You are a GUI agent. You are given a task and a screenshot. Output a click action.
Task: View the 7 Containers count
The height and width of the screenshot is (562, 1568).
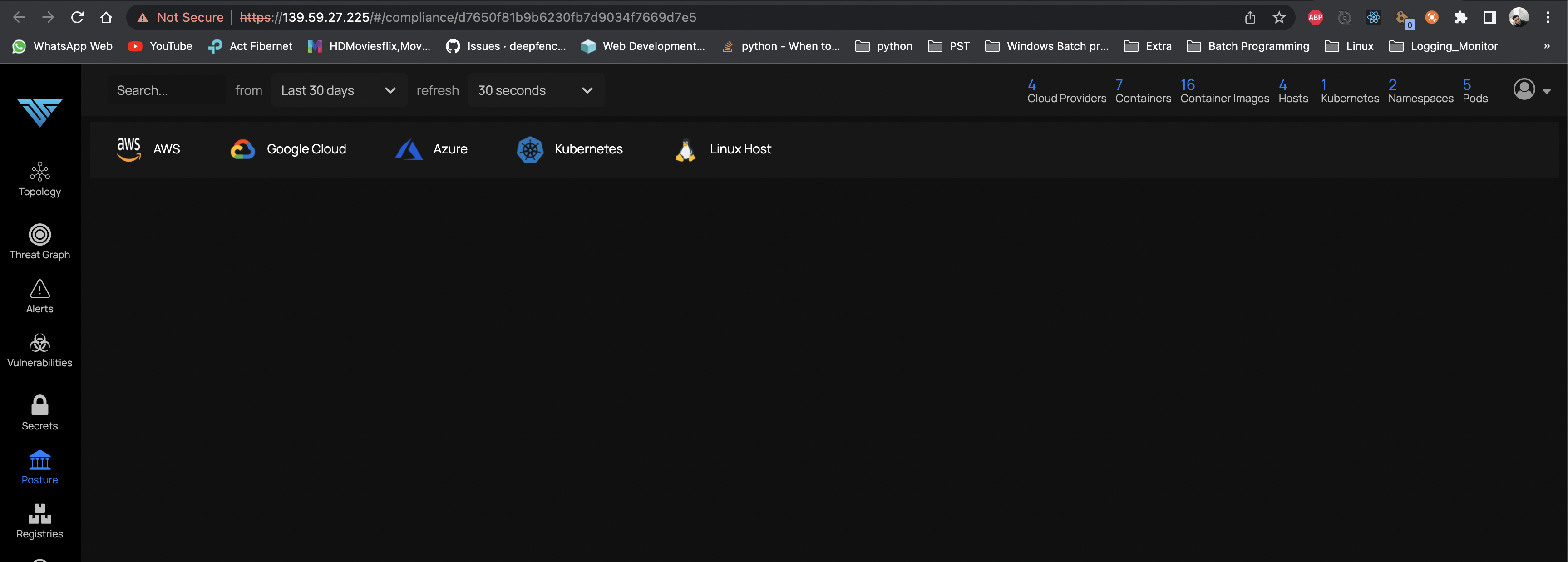point(1143,91)
